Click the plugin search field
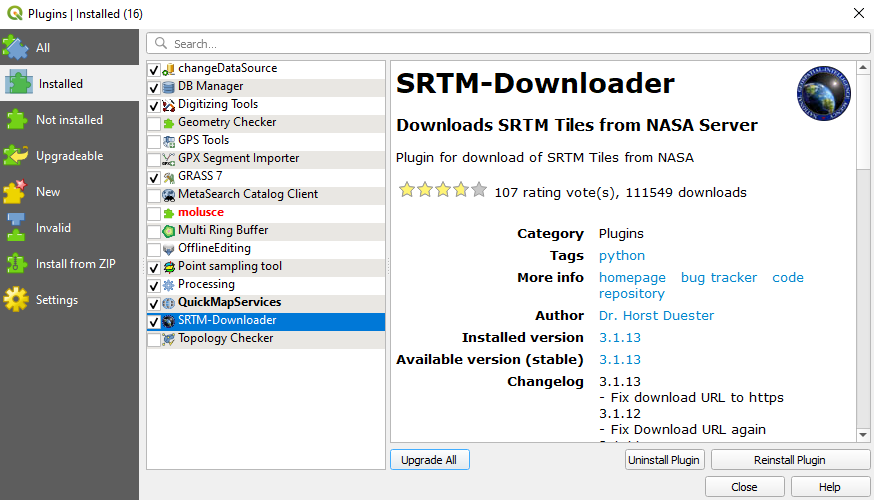Viewport: 874px width, 500px height. pyautogui.click(x=508, y=43)
